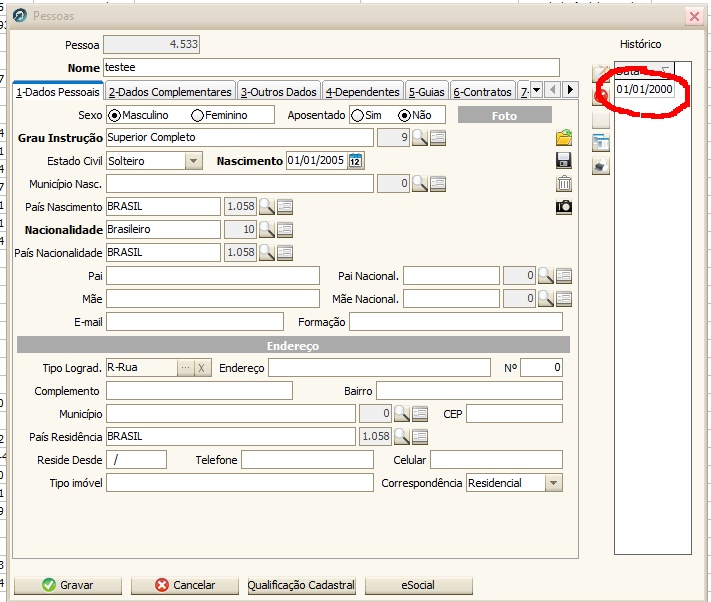The image size is (711, 602).
Task: Switch to the 6-Contratos tab
Action: (x=482, y=92)
